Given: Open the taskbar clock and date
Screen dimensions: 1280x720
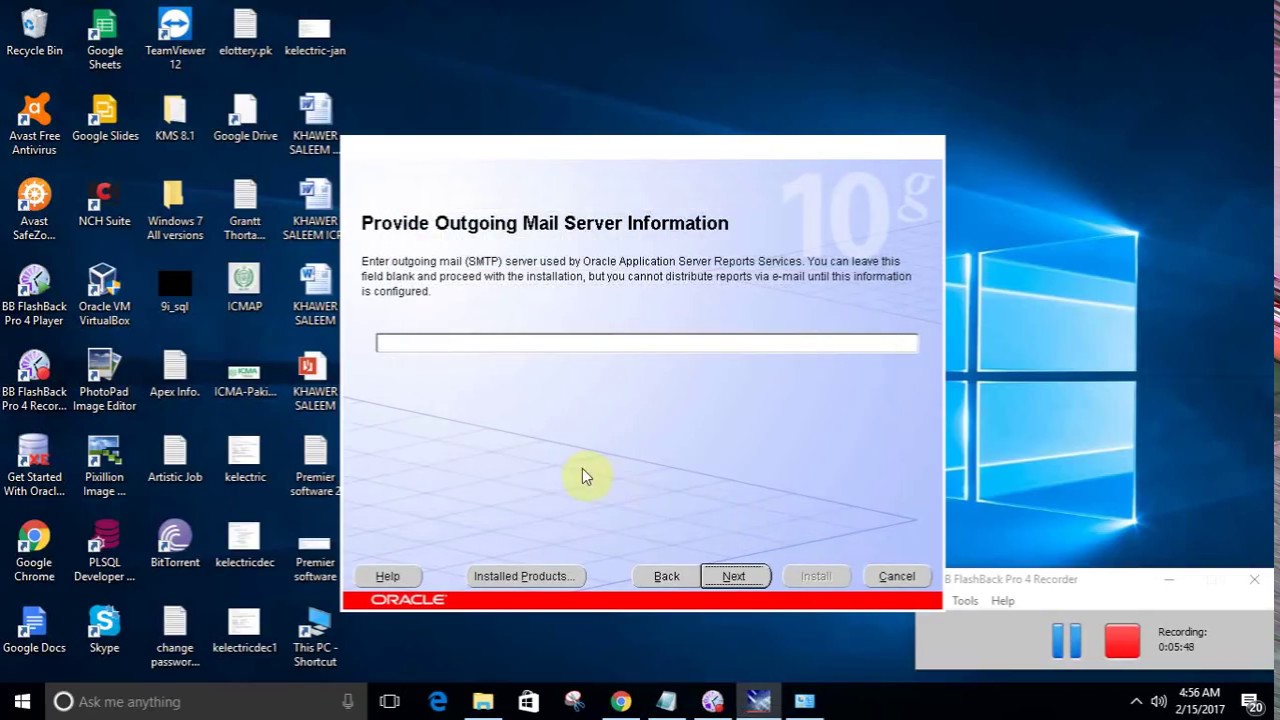Looking at the screenshot, I should coord(1200,701).
